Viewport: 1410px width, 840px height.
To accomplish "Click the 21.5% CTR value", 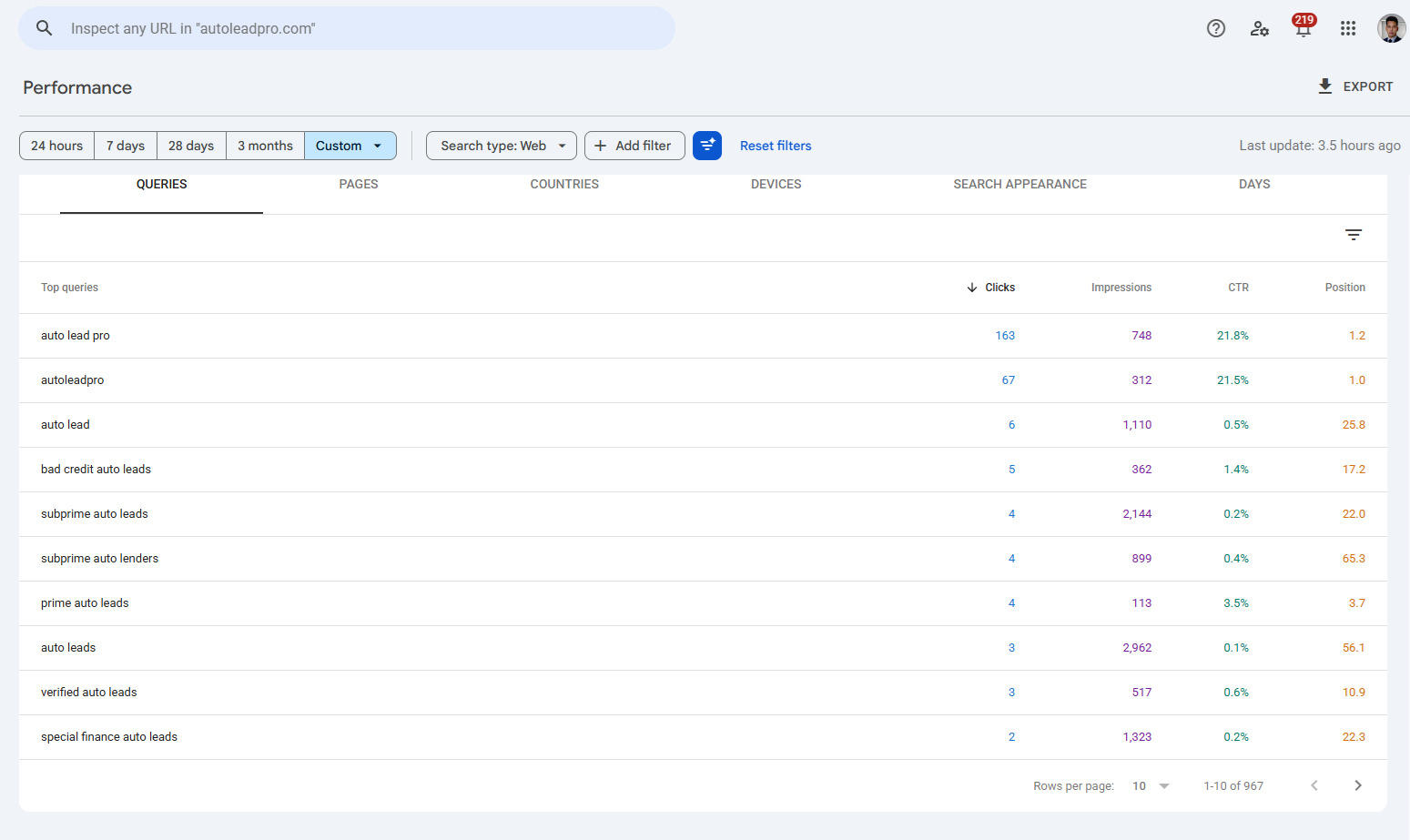I will pos(1232,380).
